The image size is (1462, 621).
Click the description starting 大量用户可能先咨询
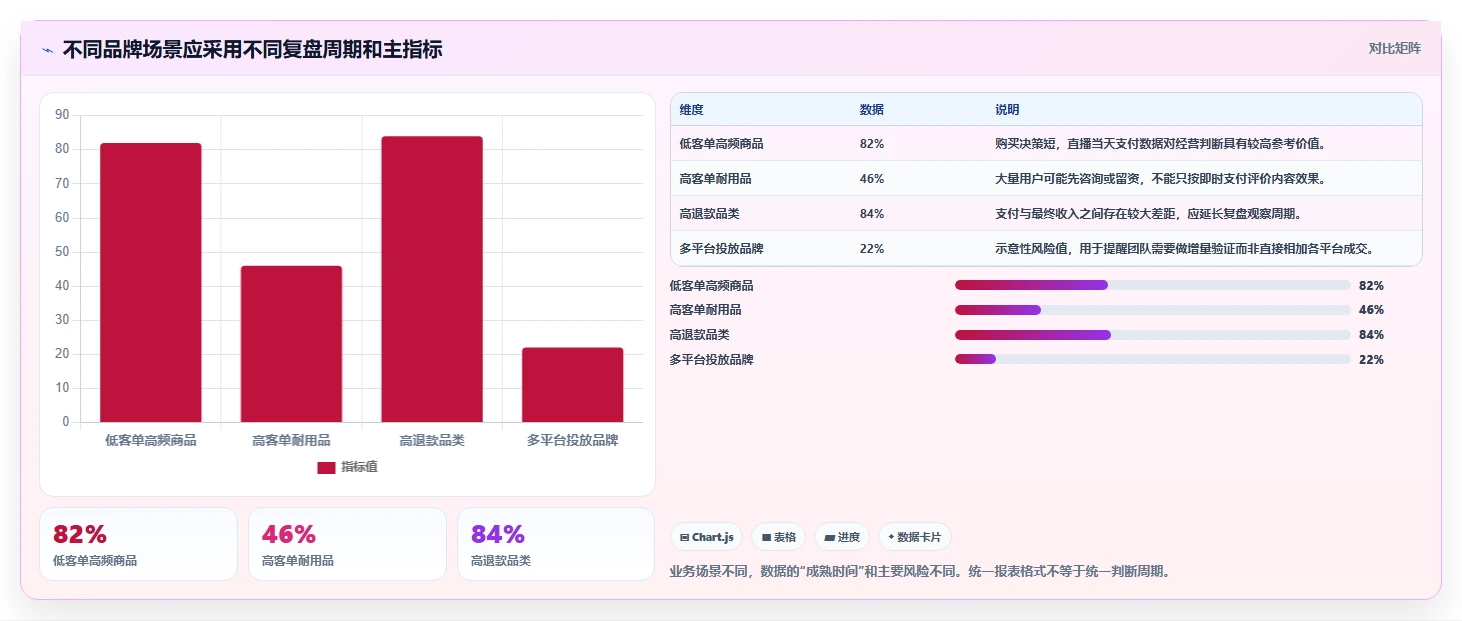tap(1160, 179)
